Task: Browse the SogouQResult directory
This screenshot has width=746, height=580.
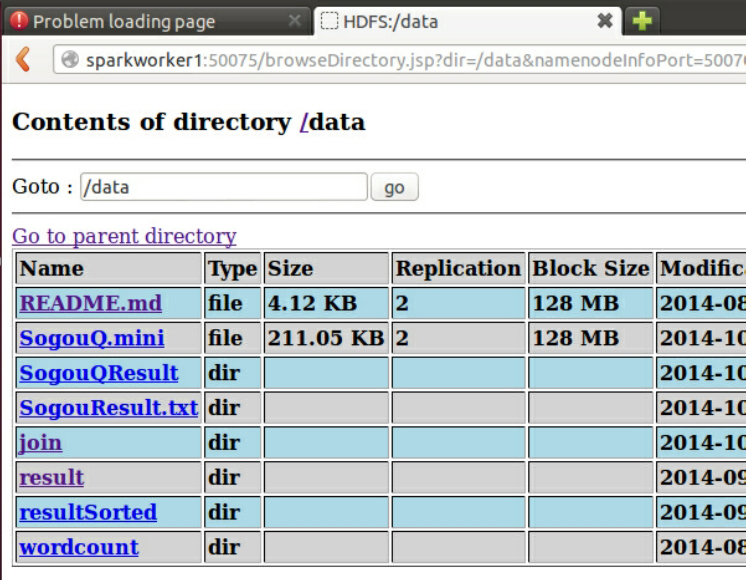Action: tap(99, 373)
